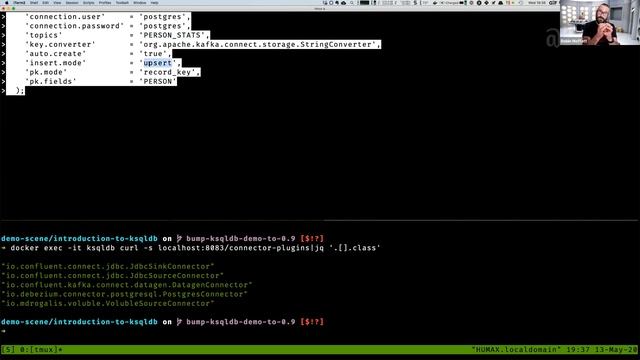Click the Spotlight magnifier icon in menu bar
Screen dimensions: 640x360
click(x=351, y=2)
